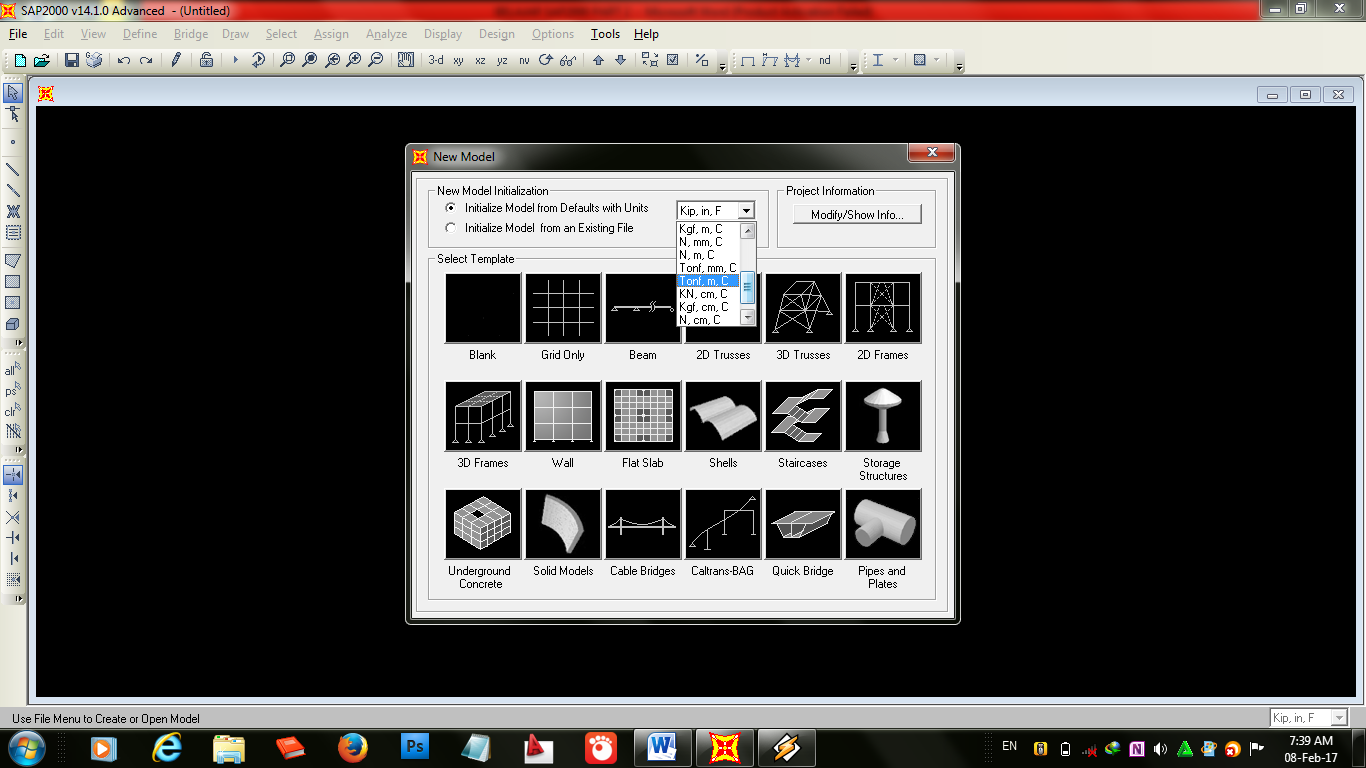1366x768 pixels.
Task: Open Photoshop from the taskbar
Action: point(415,747)
